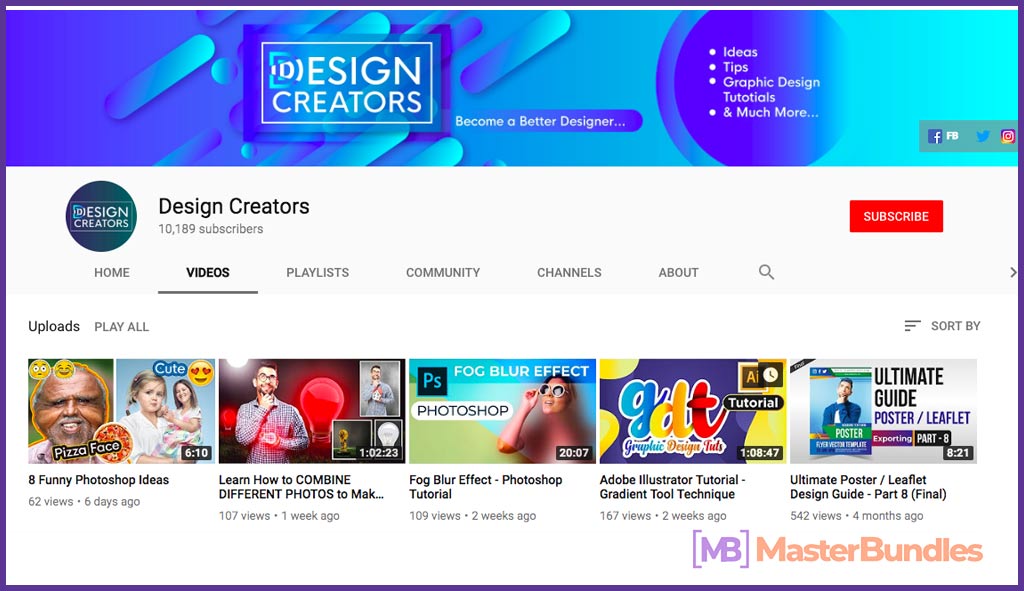Select the Videos tab
The width and height of the screenshot is (1024, 591).
point(208,272)
